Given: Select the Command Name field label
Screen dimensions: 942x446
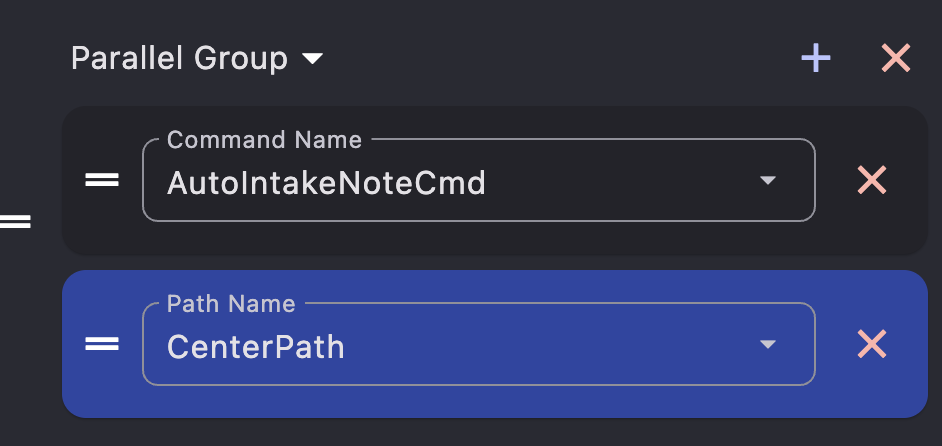Looking at the screenshot, I should tap(264, 140).
